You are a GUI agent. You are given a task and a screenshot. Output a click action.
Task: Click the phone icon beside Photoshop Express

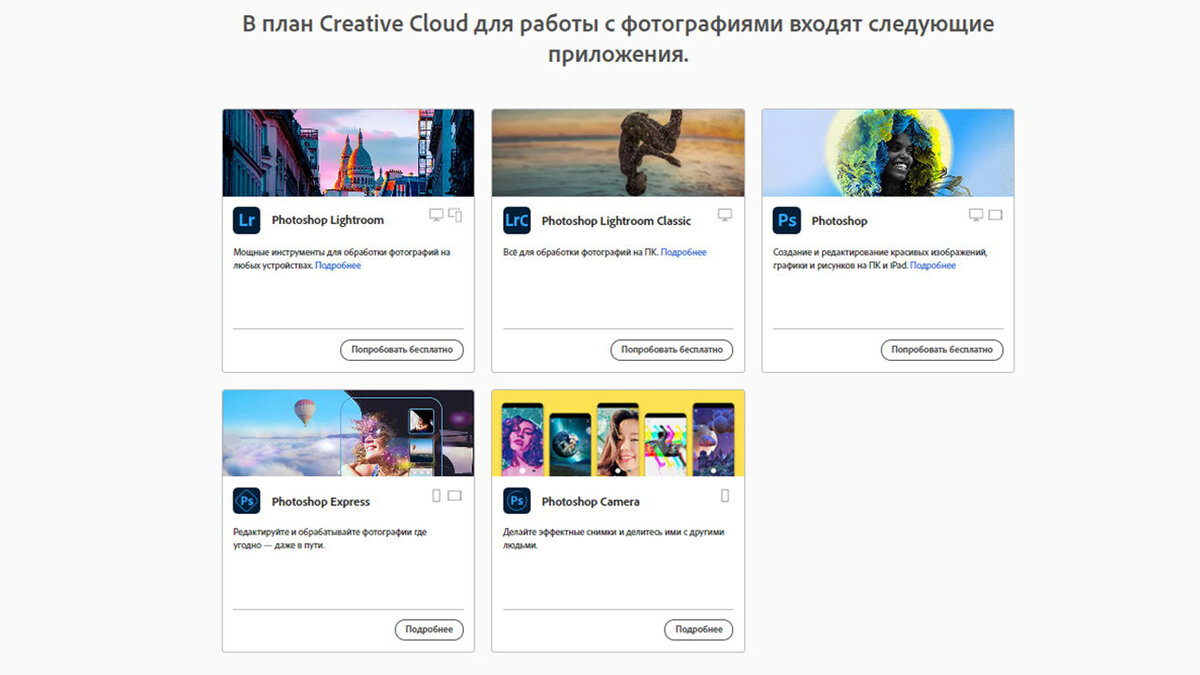[x=437, y=494]
